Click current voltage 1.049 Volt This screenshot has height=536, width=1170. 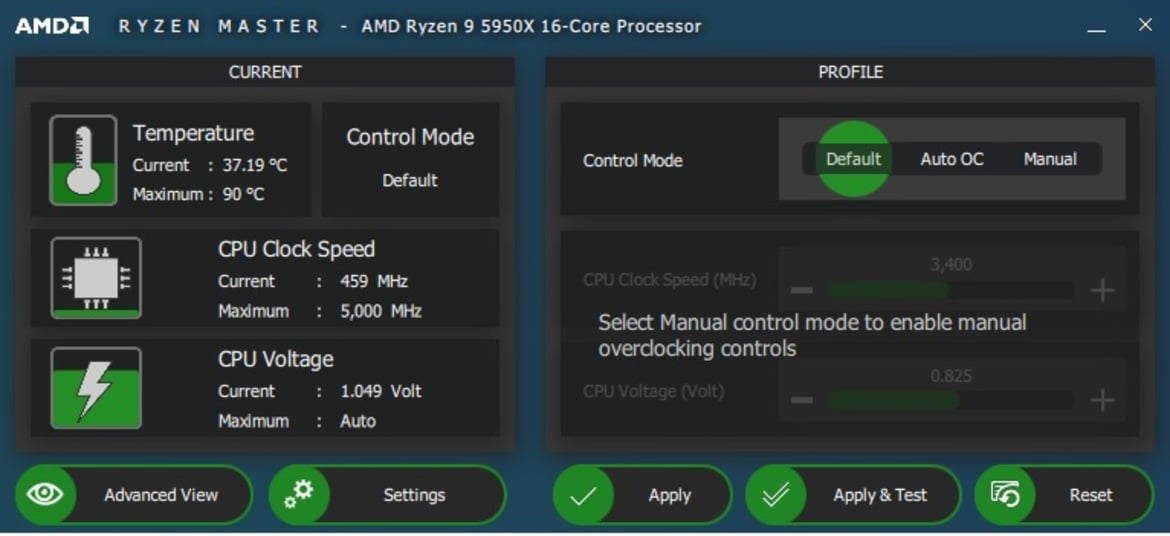point(381,391)
